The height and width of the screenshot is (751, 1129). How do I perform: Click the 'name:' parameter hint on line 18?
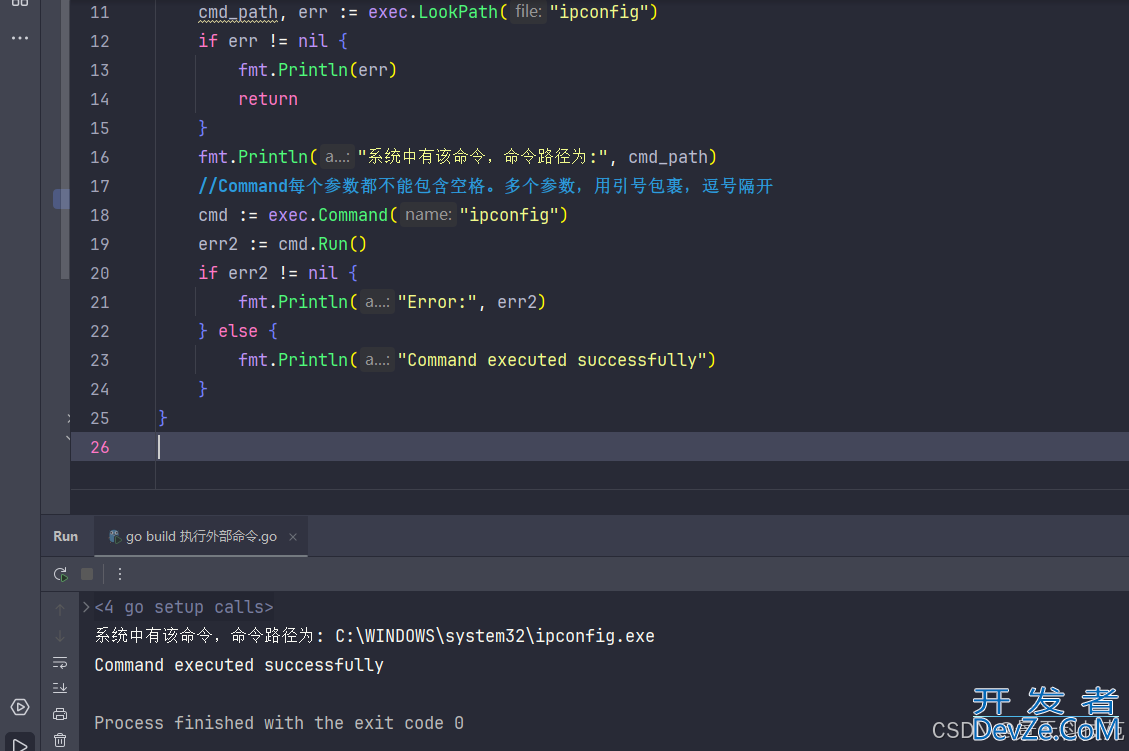pyautogui.click(x=428, y=215)
